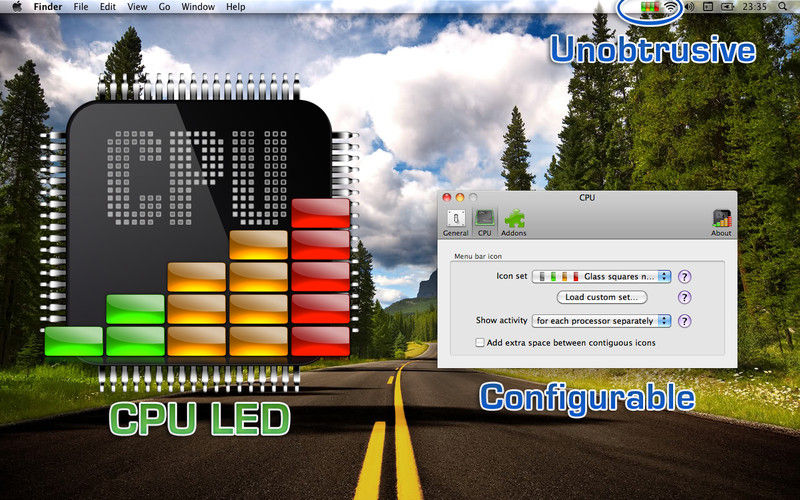Click the battery status icon

point(727,7)
